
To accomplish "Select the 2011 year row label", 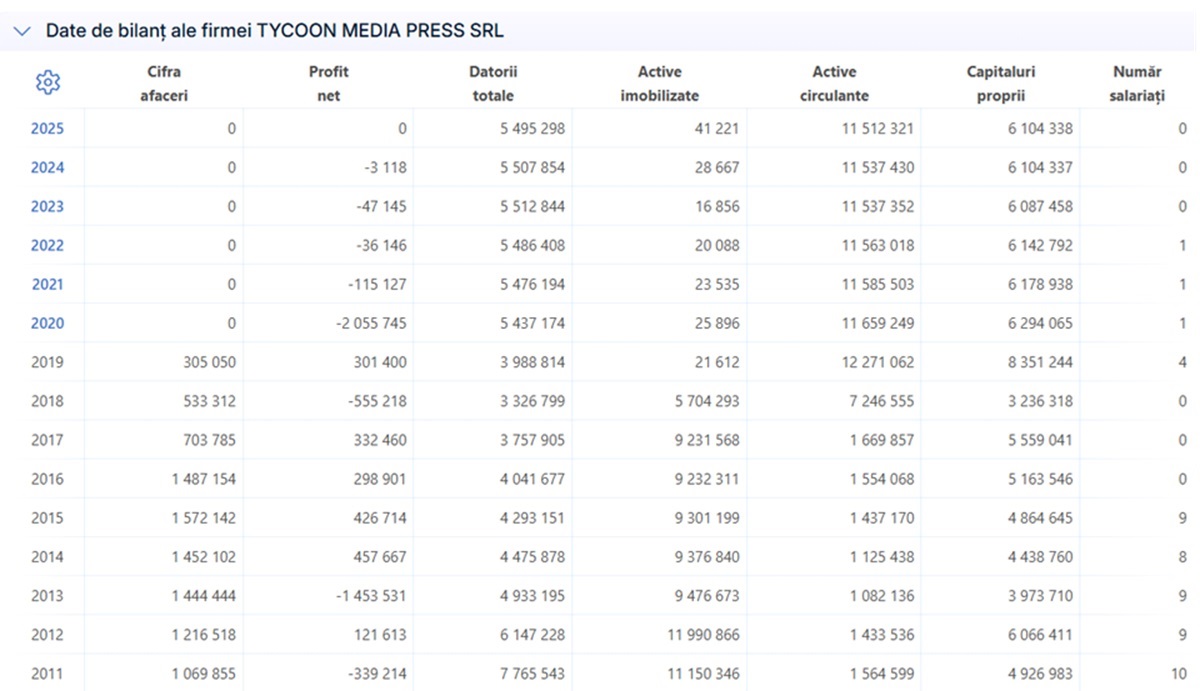I will 47,674.
